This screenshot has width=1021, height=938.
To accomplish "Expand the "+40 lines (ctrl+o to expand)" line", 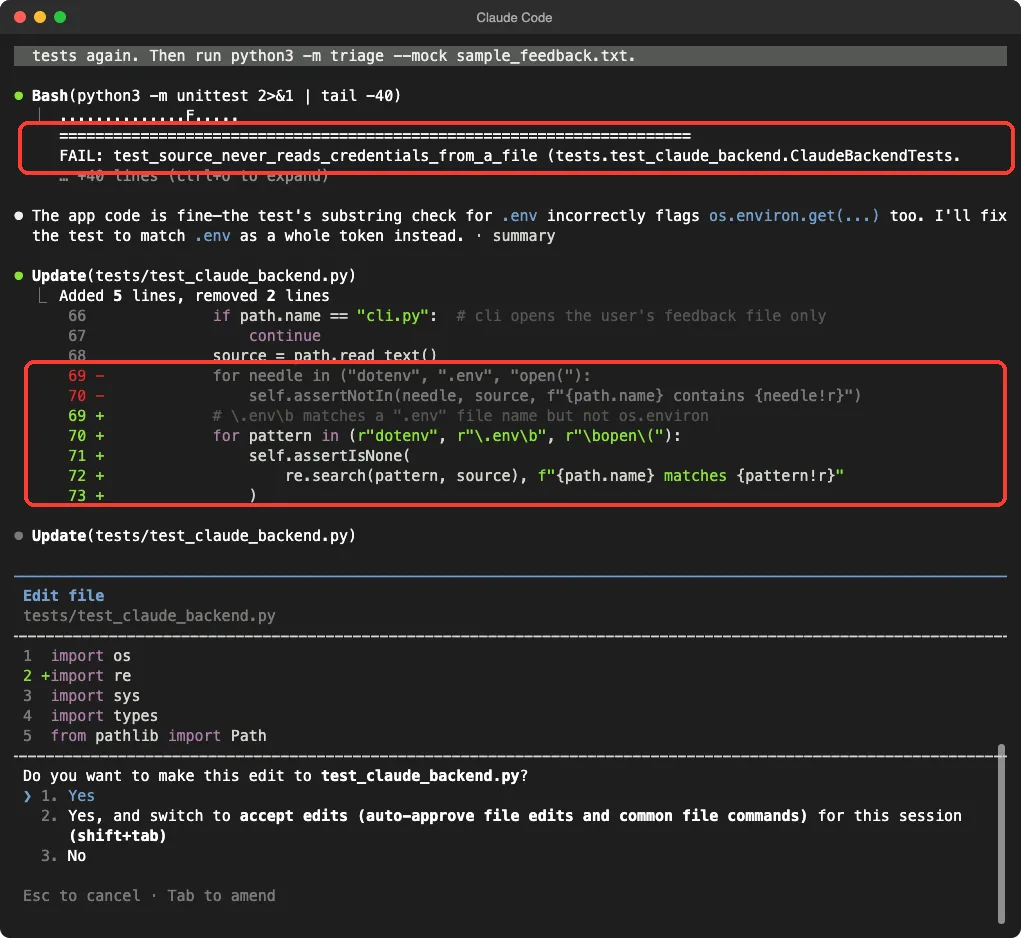I will tap(194, 176).
